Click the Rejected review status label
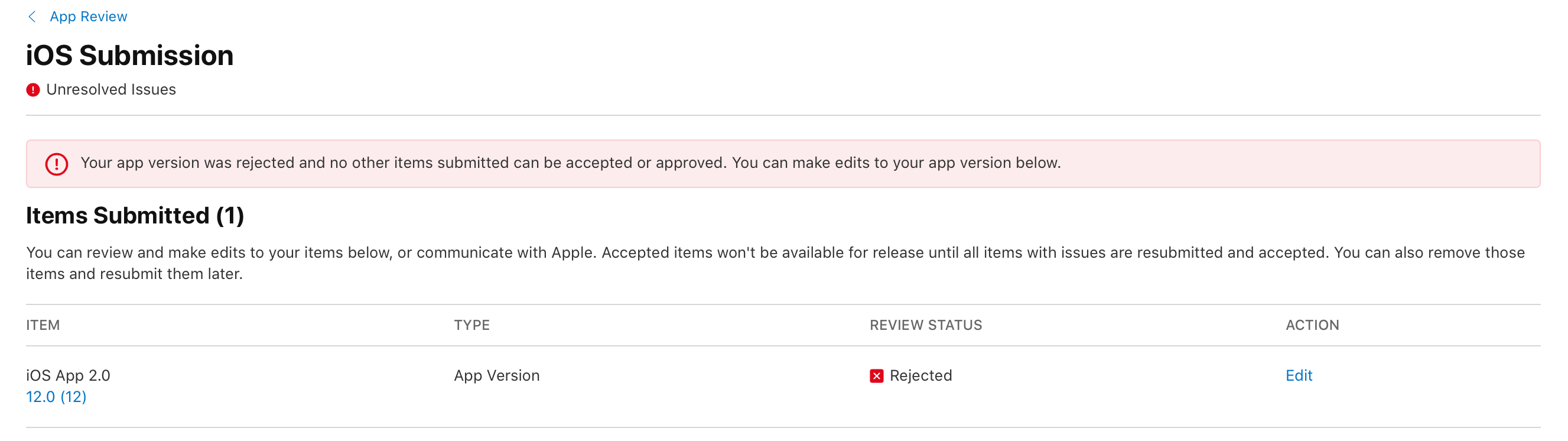The width and height of the screenshot is (1568, 441). tap(920, 375)
